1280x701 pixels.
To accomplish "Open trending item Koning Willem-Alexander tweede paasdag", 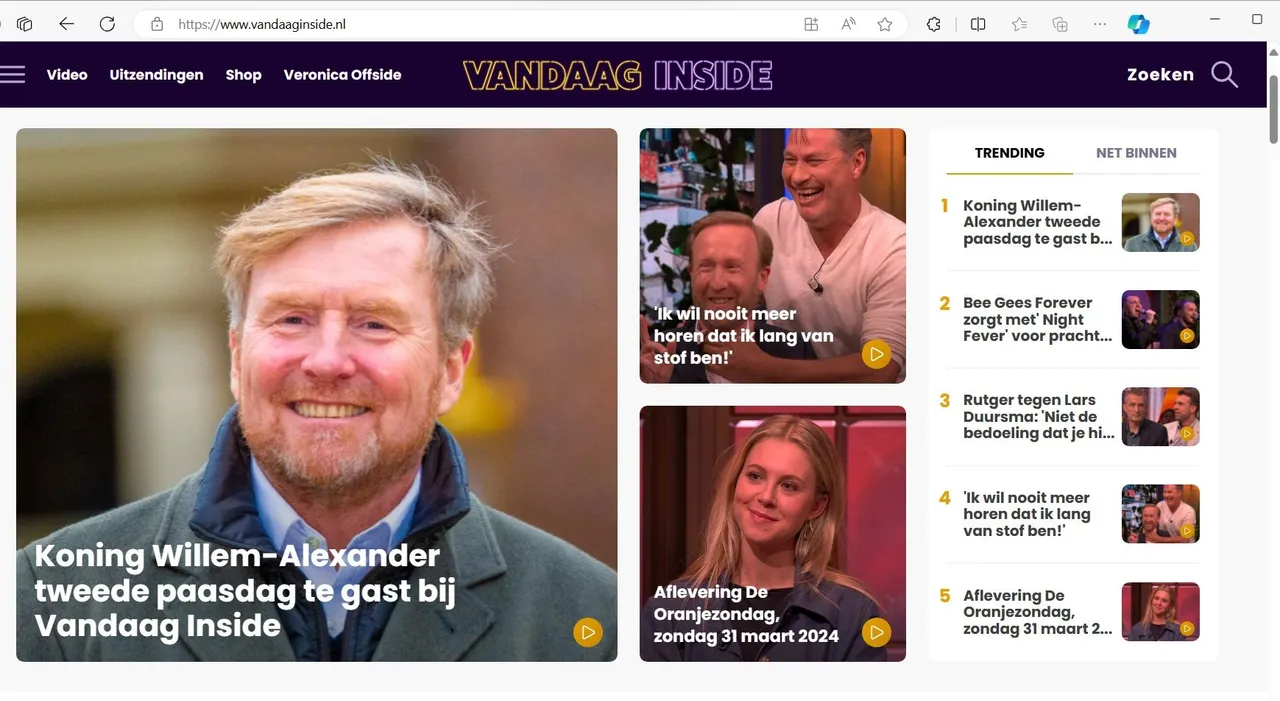I will coord(1038,222).
